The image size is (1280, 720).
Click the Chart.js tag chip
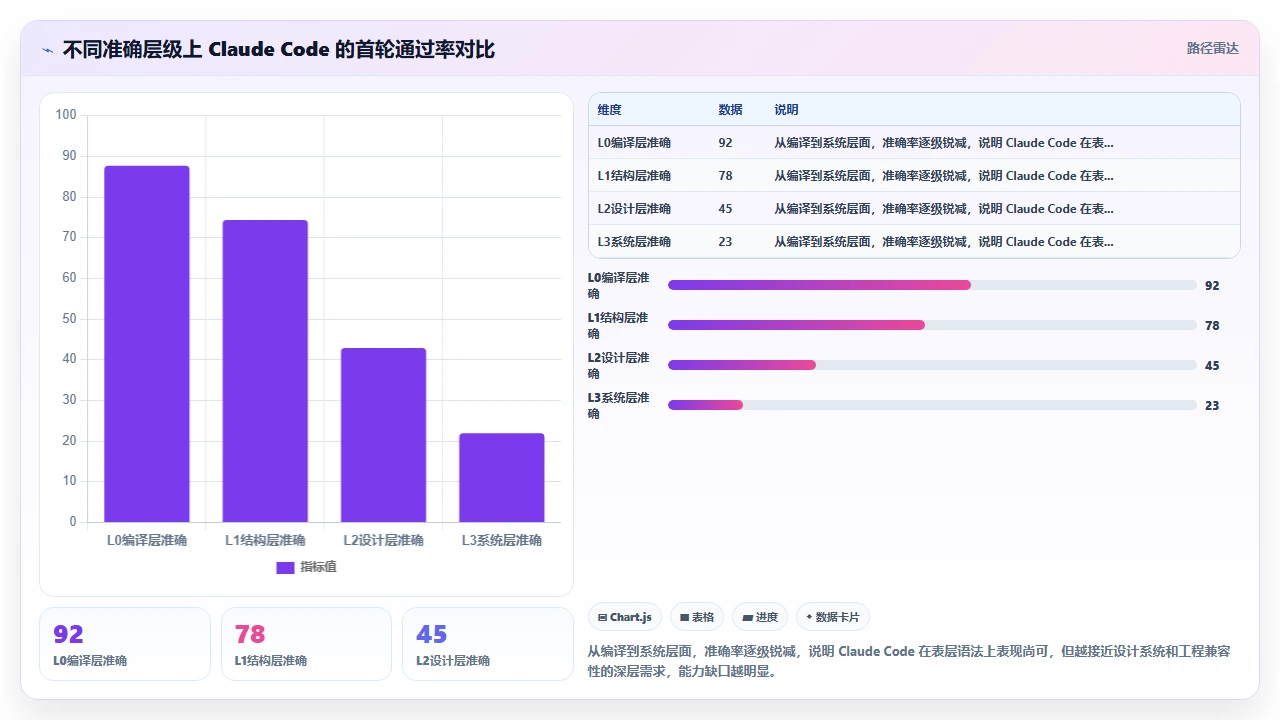click(x=624, y=617)
